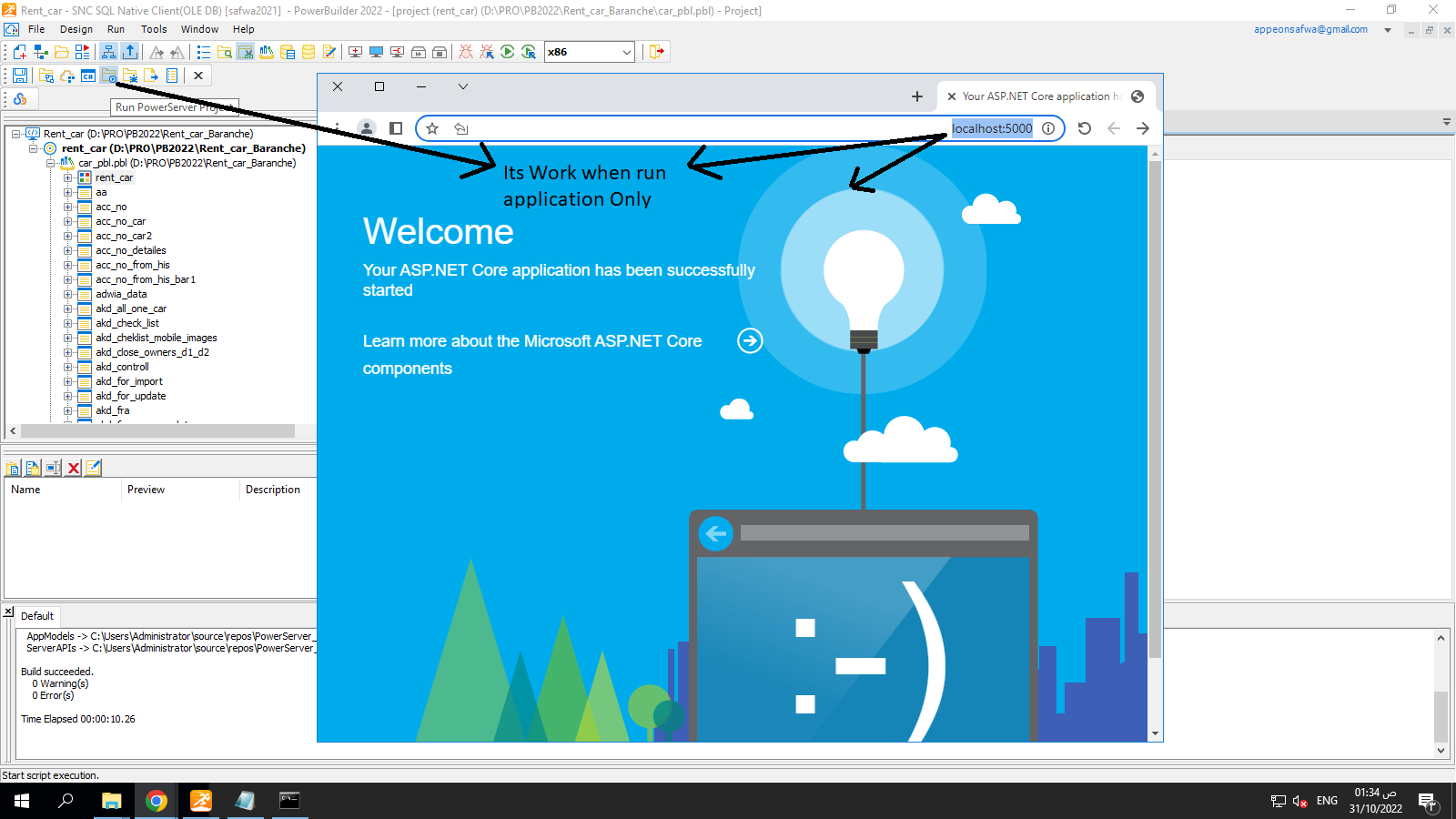Close the output window with its small X button

(x=8, y=612)
